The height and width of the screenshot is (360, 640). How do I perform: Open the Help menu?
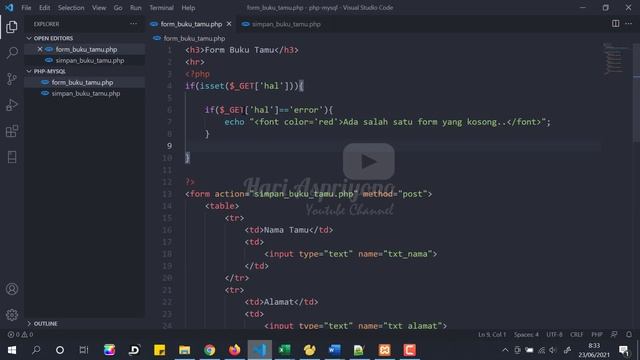tap(188, 8)
